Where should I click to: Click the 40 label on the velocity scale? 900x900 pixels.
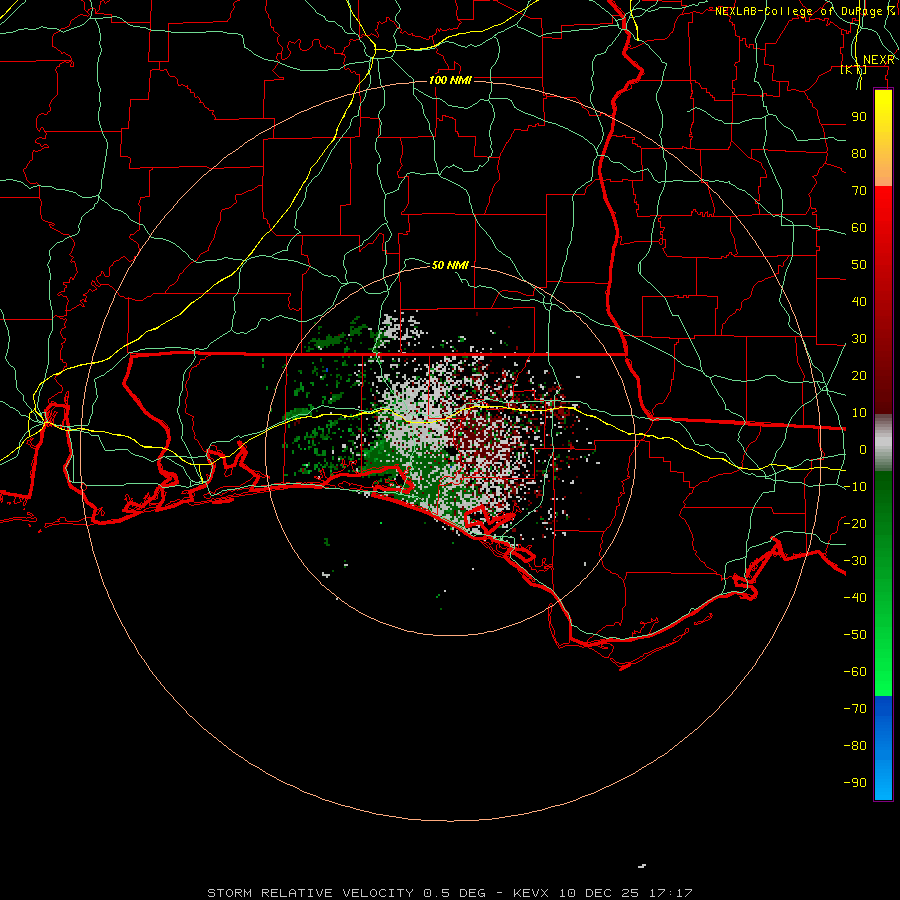(859, 301)
